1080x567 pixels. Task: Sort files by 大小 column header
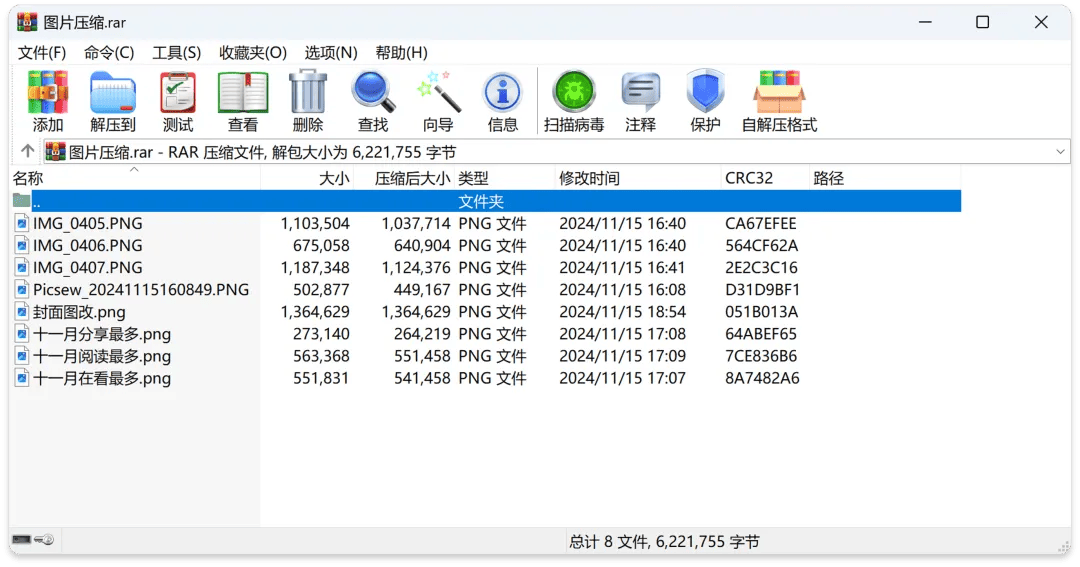click(x=334, y=179)
